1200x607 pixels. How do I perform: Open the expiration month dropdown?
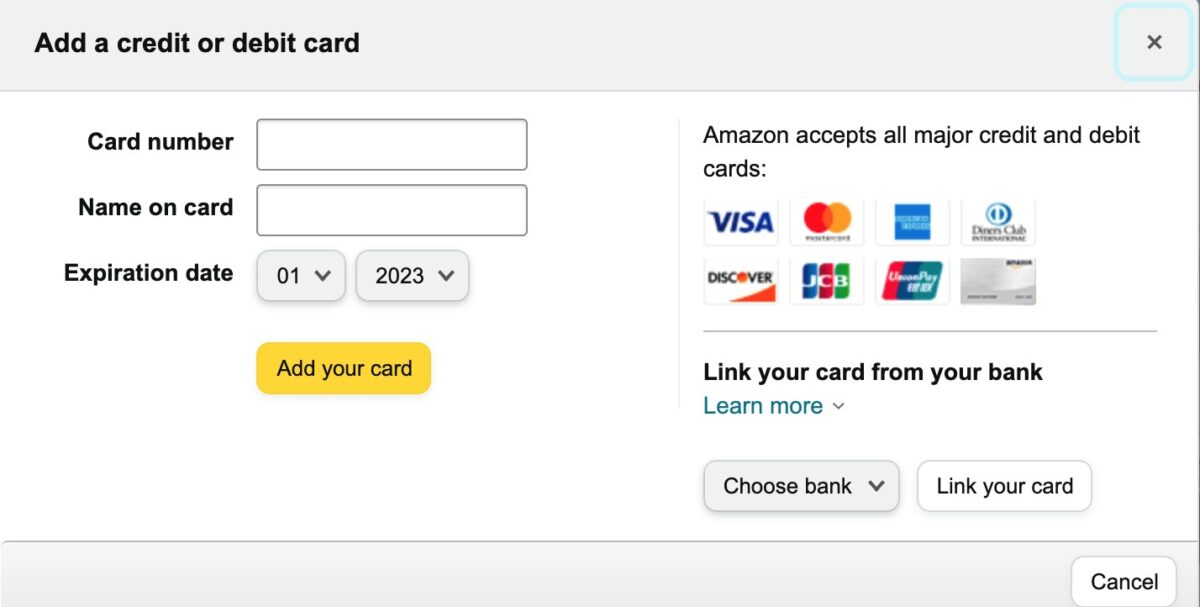tap(301, 276)
